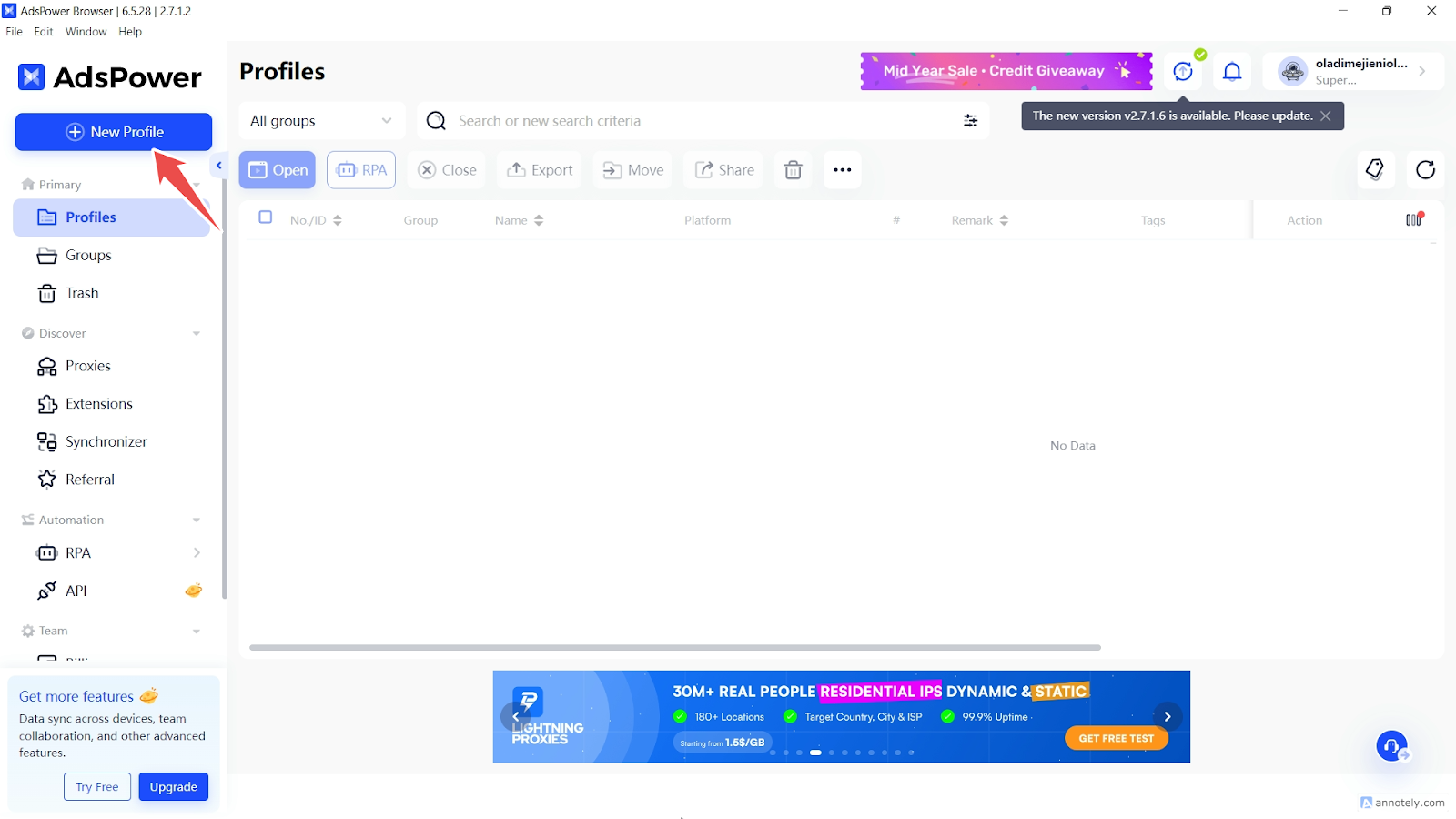
Task: Open the Edit menu
Action: 44,32
